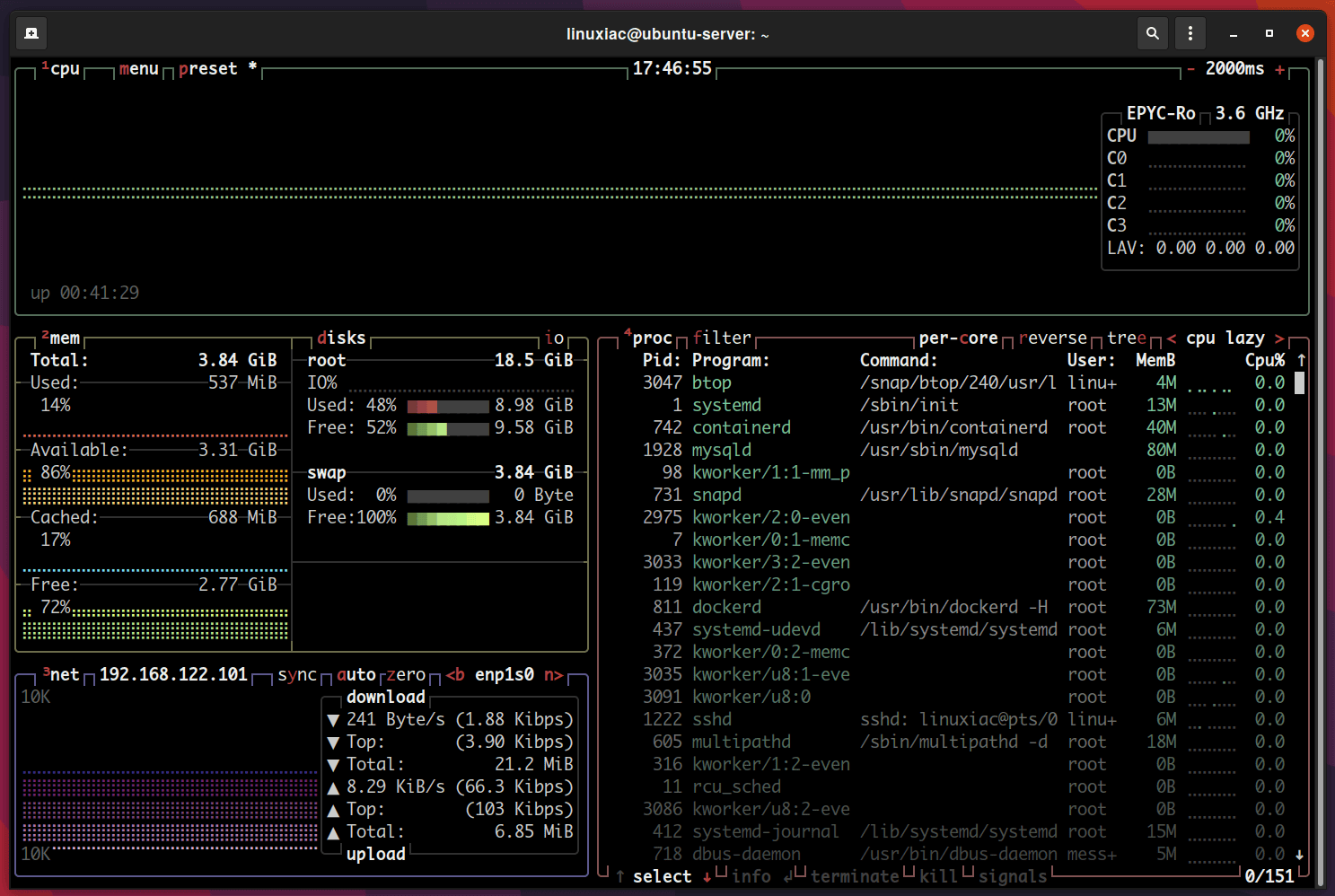Change sort column with the left arrow
Screen dimensions: 1335x896
(x=1172, y=338)
